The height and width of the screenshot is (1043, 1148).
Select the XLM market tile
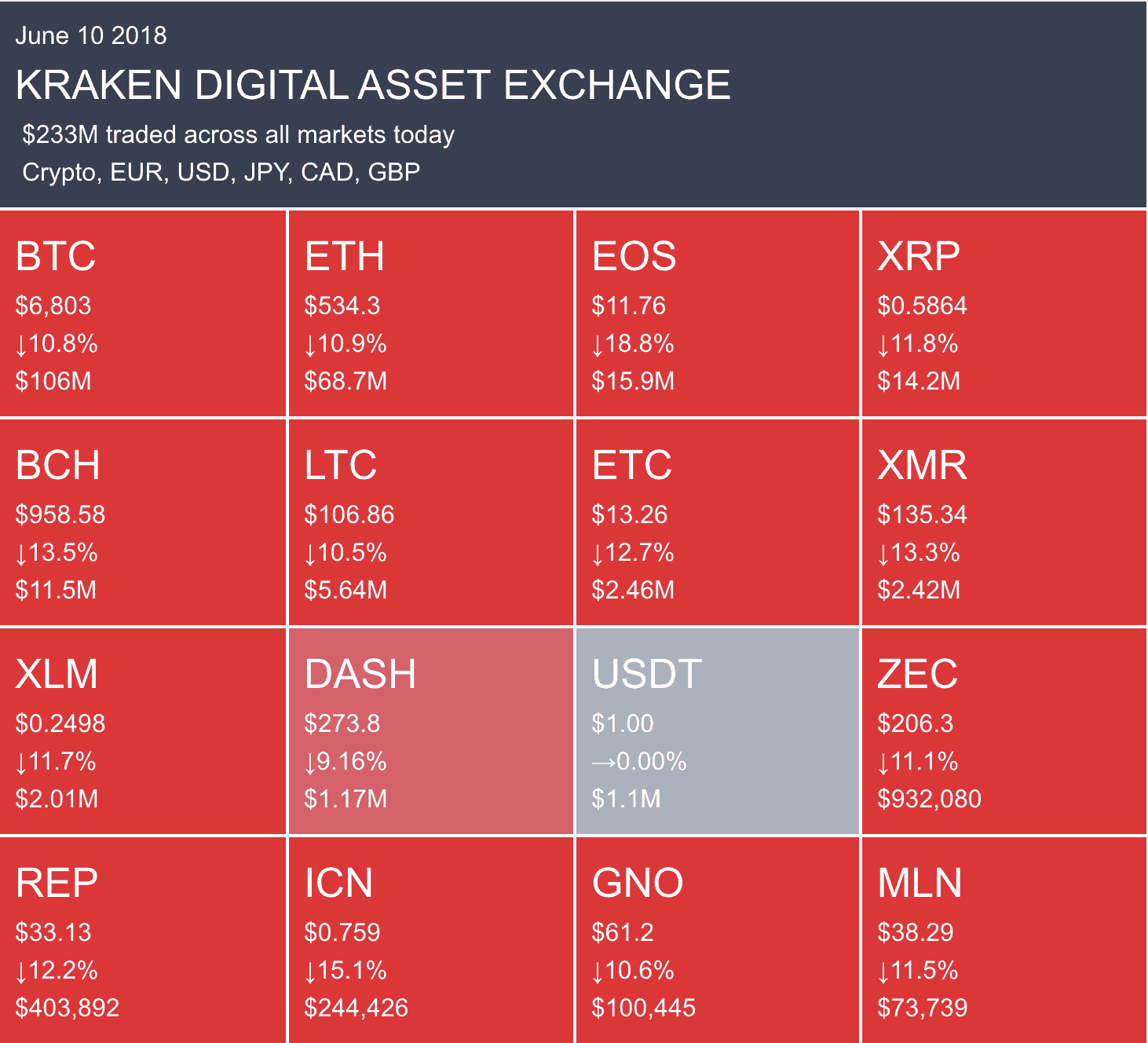(x=143, y=731)
